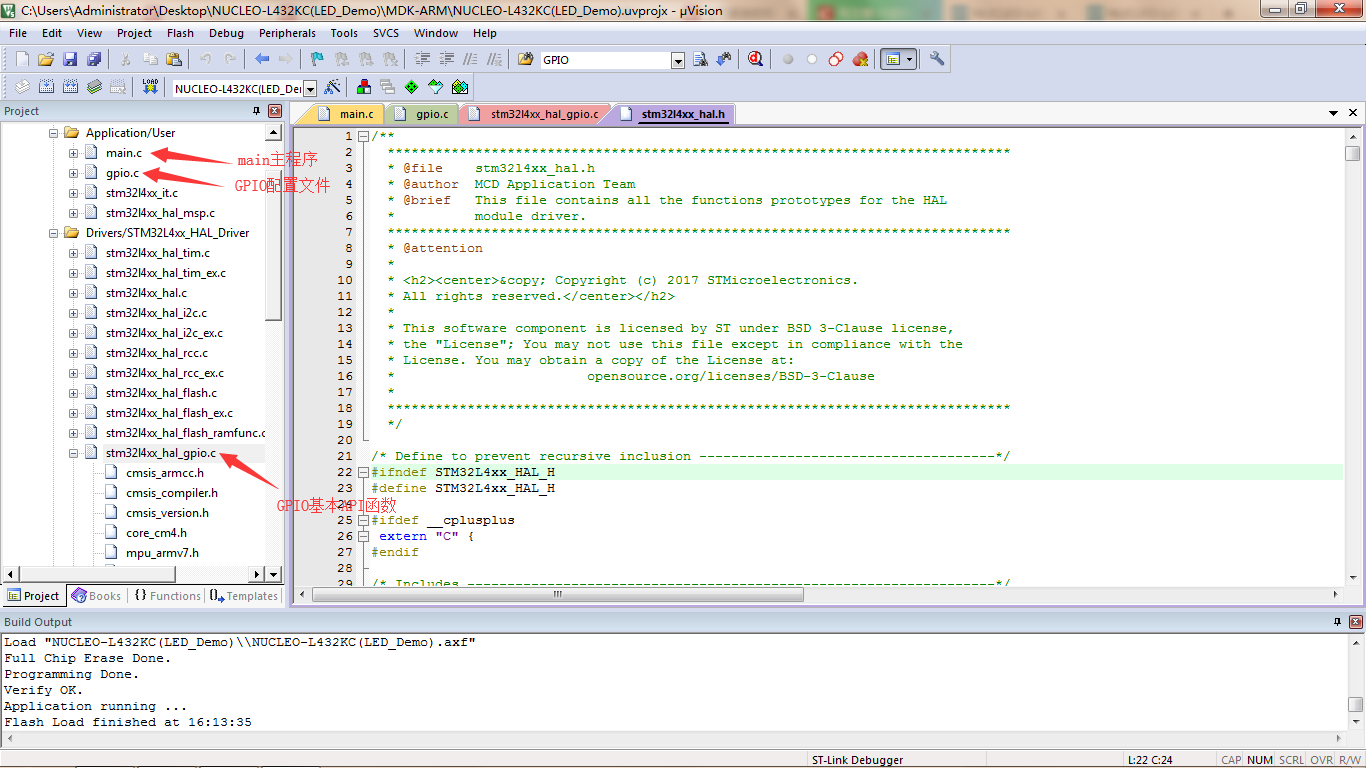Collapse the Application/User folder
This screenshot has height=768, width=1366.
(x=53, y=133)
